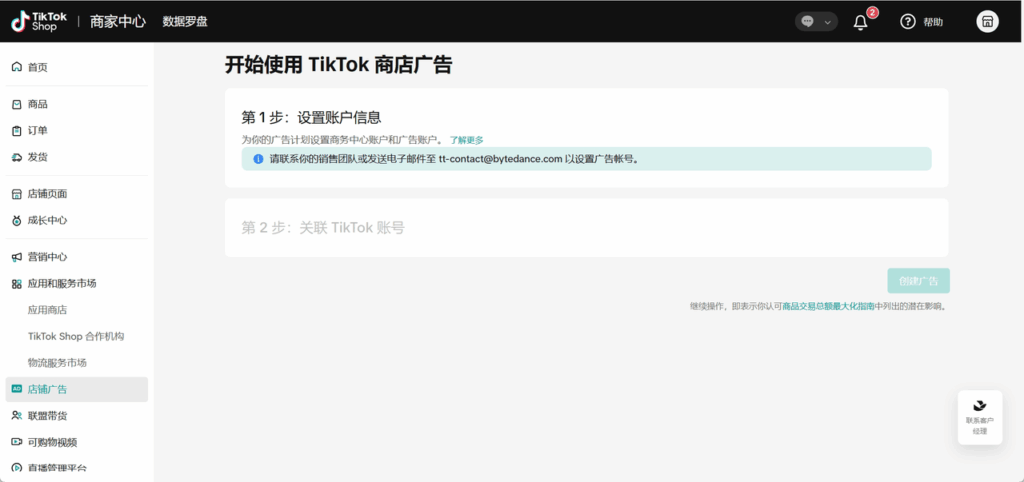Open the 商品交易总额最大化指南 link
Screen dimensions: 1024x482
pyautogui.click(x=828, y=306)
